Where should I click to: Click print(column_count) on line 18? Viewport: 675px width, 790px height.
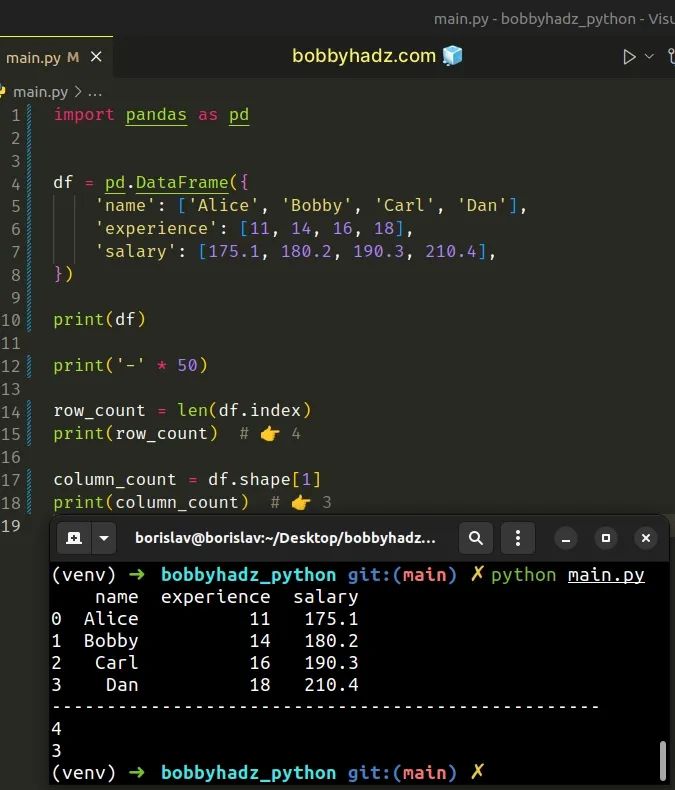point(151,502)
